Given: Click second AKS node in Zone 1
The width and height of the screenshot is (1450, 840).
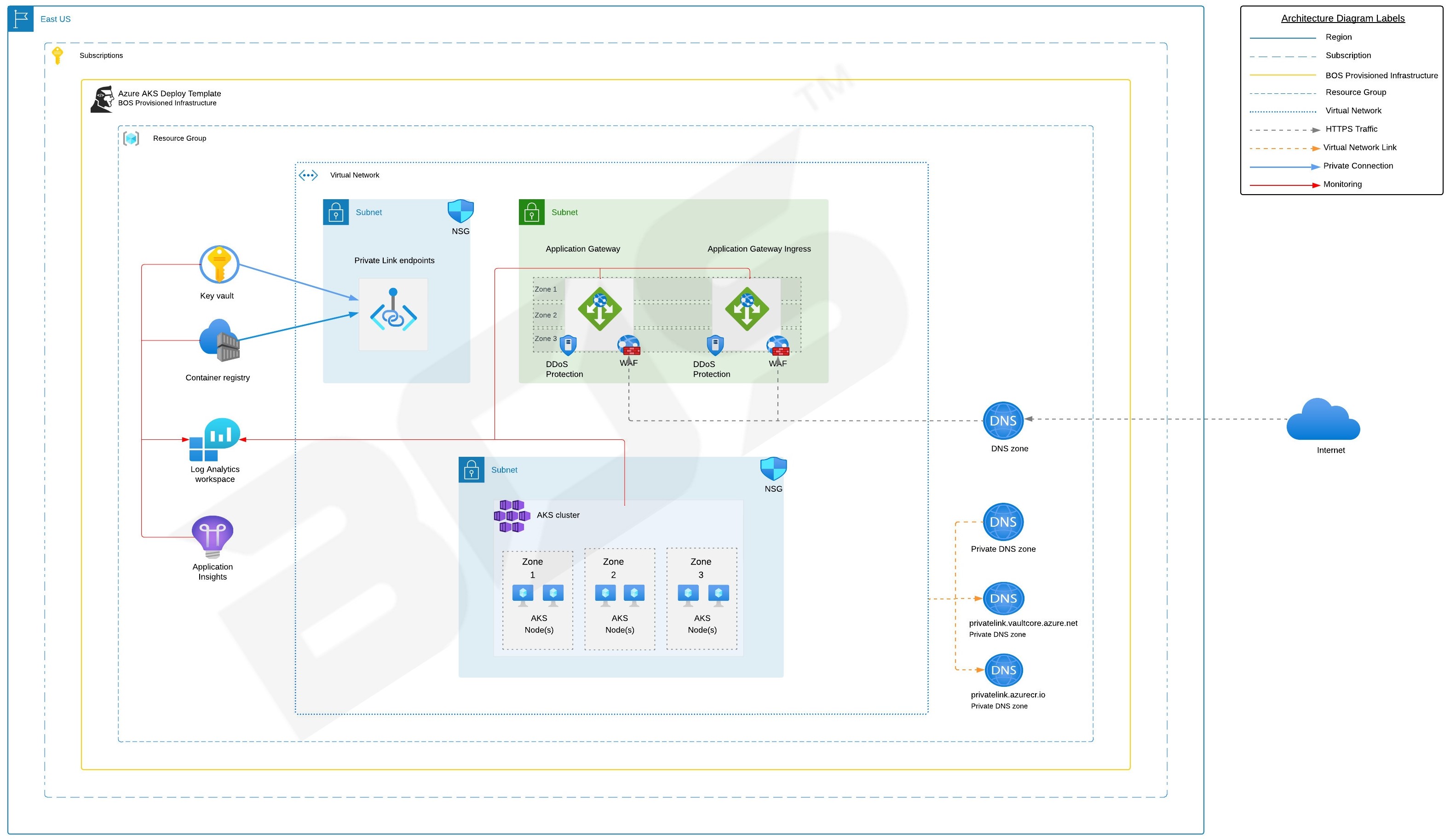Looking at the screenshot, I should (x=553, y=595).
